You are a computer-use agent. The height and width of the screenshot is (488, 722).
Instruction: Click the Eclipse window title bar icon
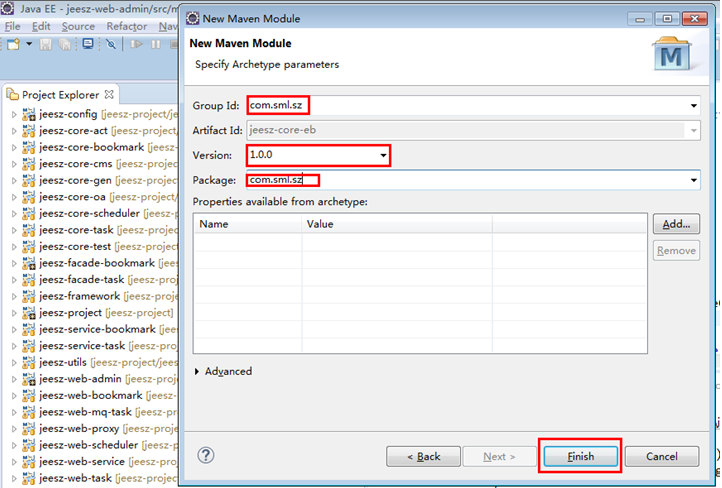(x=8, y=8)
